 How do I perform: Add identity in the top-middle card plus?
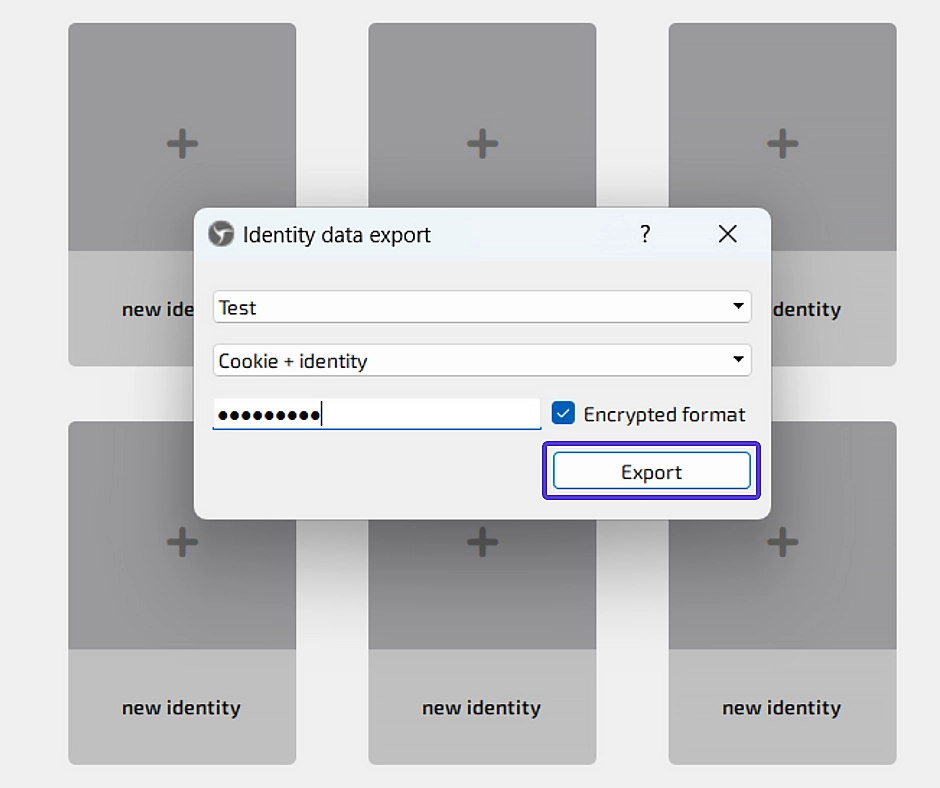(483, 144)
